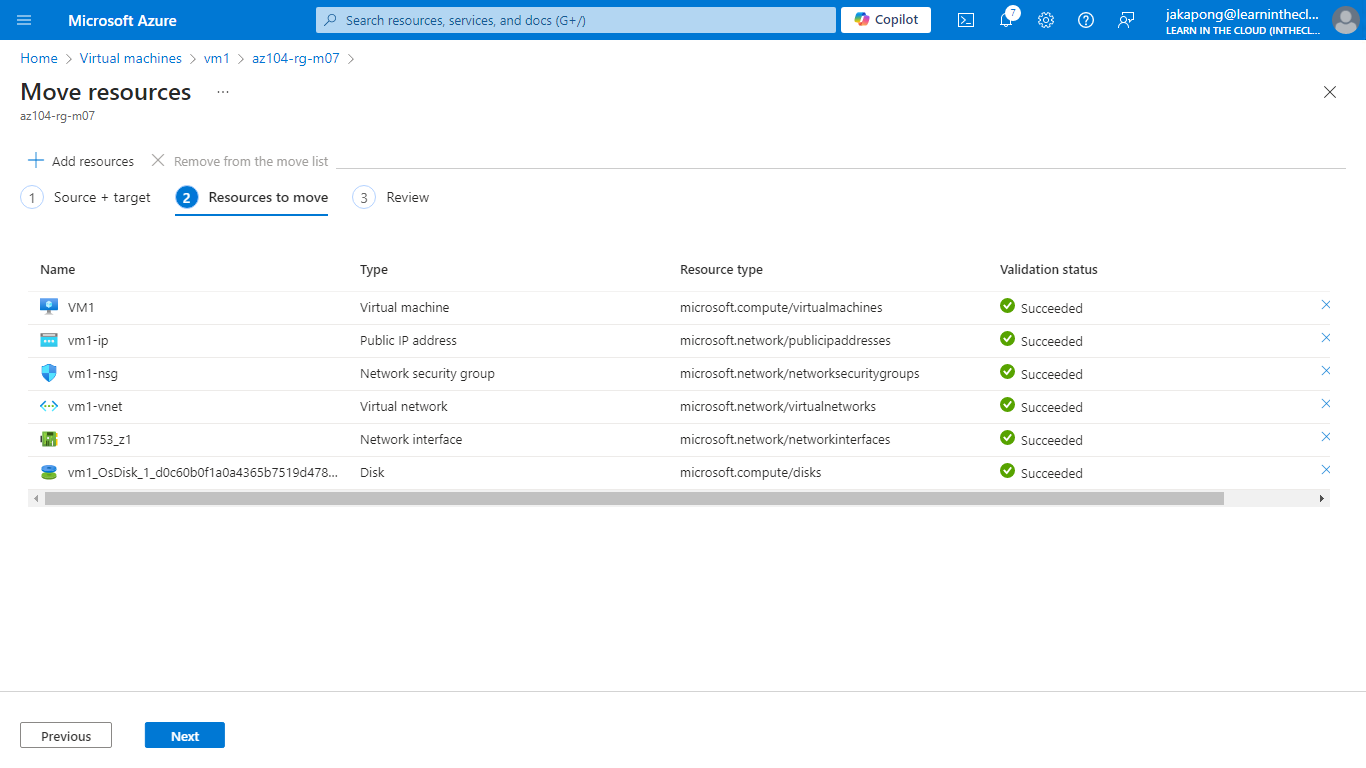Click microsoft.compute/disks cell

pos(750,473)
